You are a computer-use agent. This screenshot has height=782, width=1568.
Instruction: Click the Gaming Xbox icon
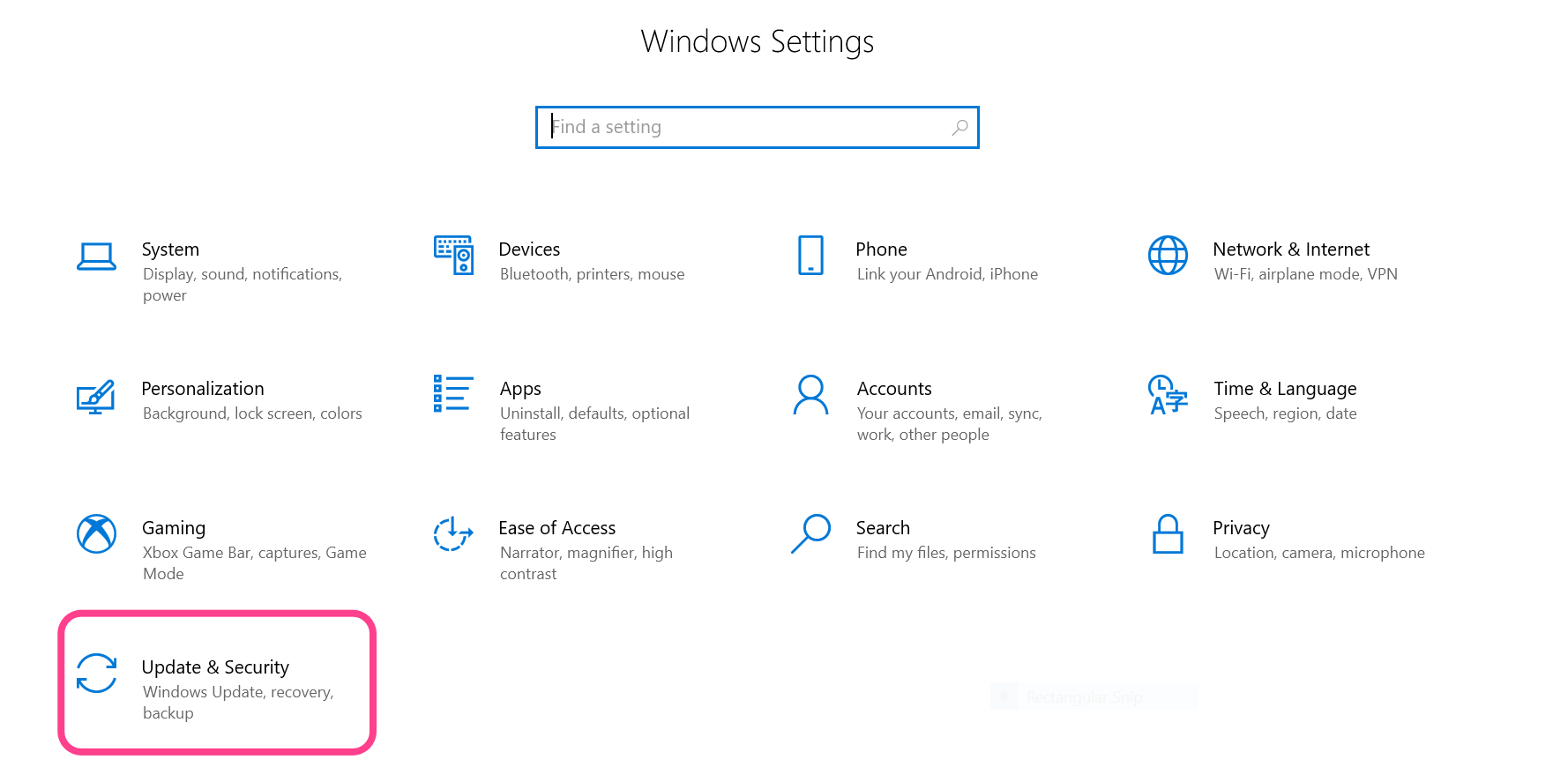click(96, 534)
